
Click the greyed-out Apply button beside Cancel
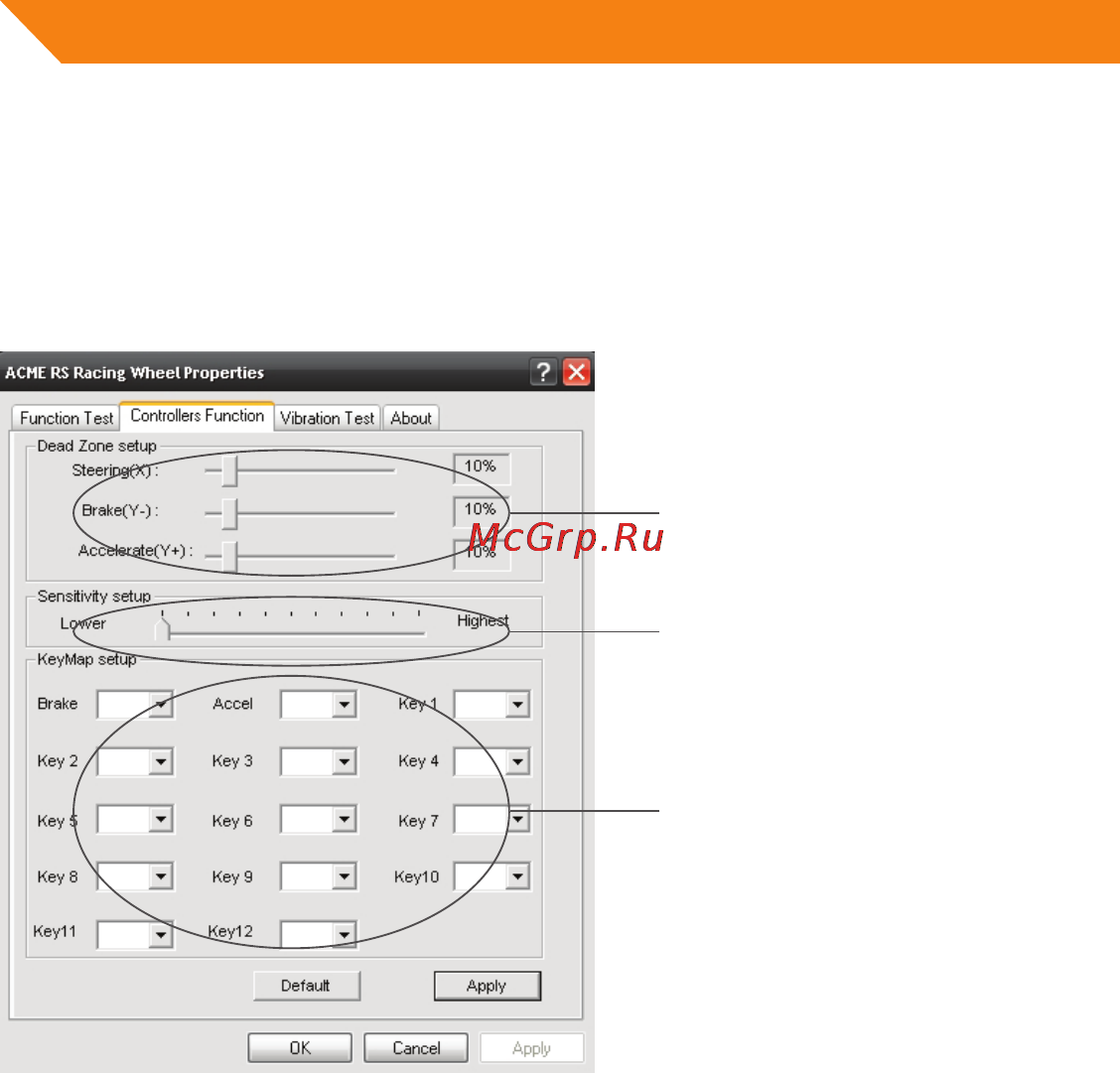(x=531, y=1048)
